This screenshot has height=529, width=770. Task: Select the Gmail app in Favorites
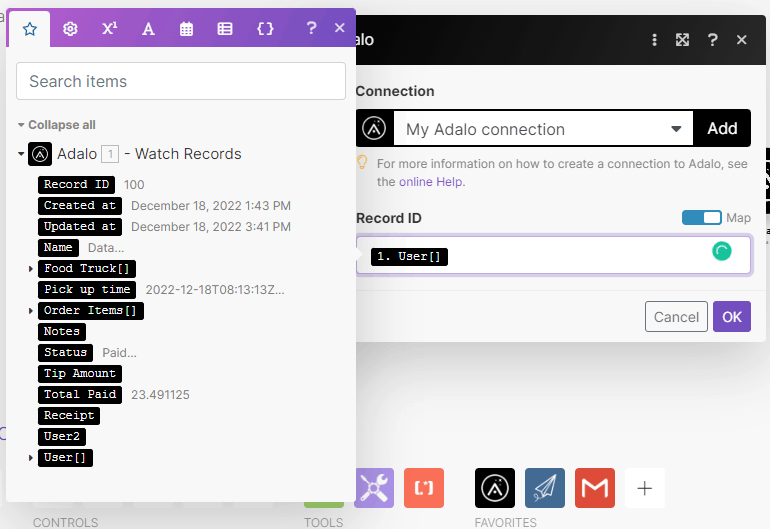(x=595, y=488)
